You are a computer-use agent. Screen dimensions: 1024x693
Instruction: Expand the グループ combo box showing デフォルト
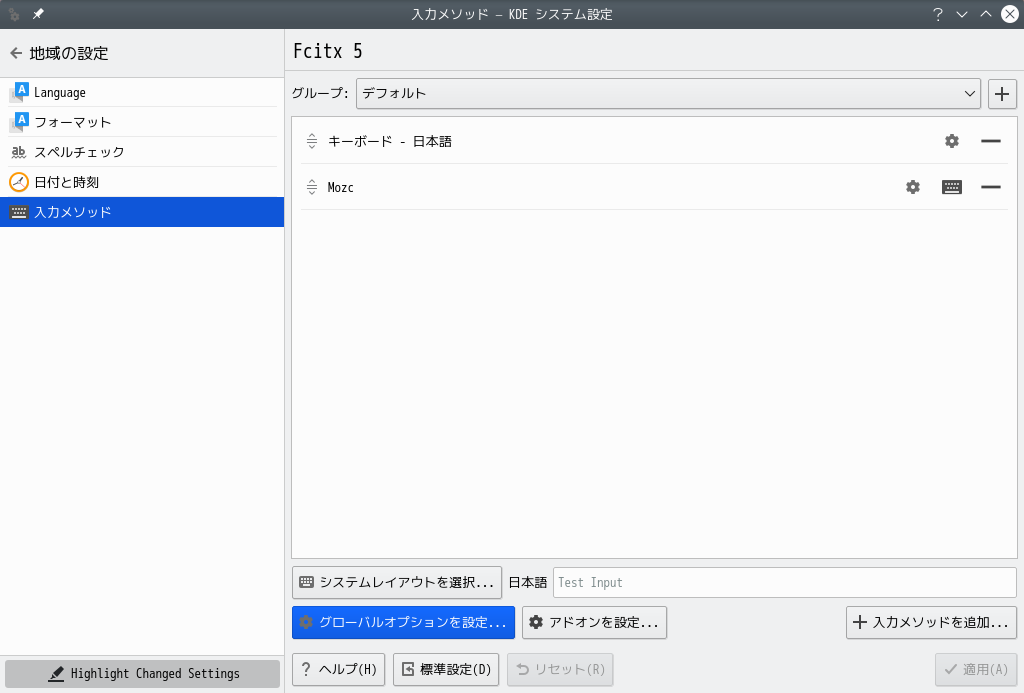click(668, 93)
